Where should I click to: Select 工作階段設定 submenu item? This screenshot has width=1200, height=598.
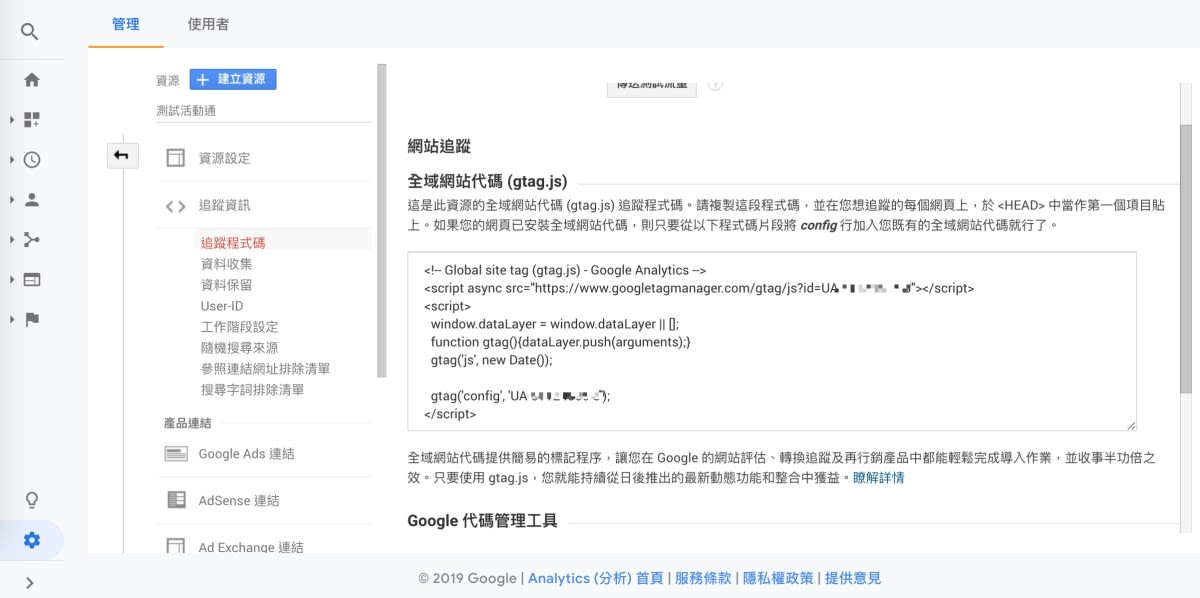[239, 327]
